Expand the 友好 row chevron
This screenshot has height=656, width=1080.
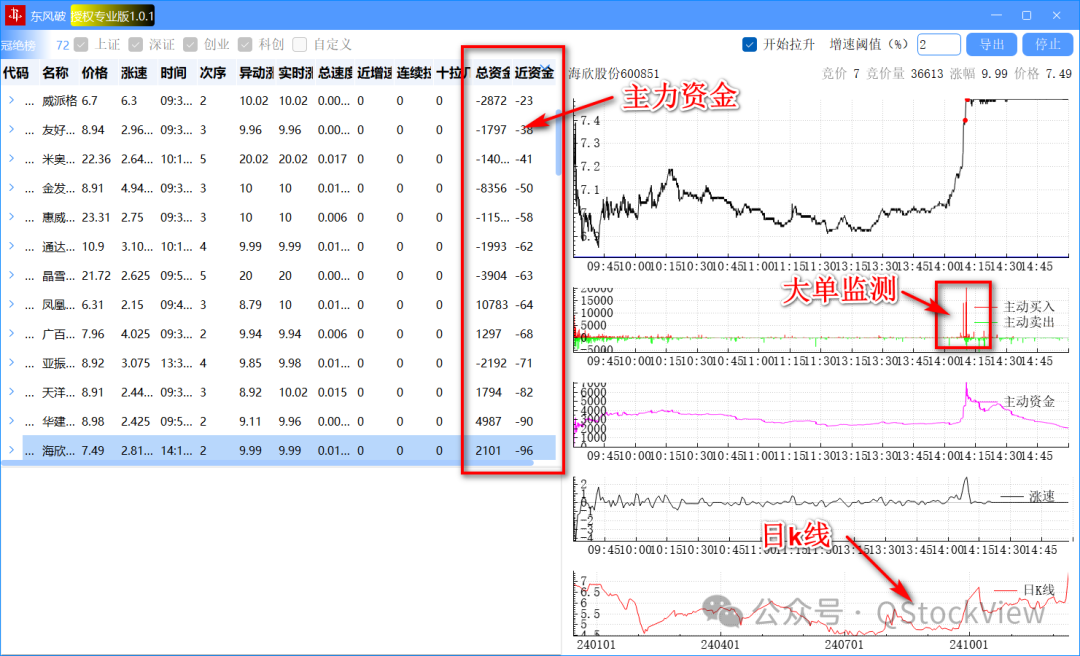(11, 130)
